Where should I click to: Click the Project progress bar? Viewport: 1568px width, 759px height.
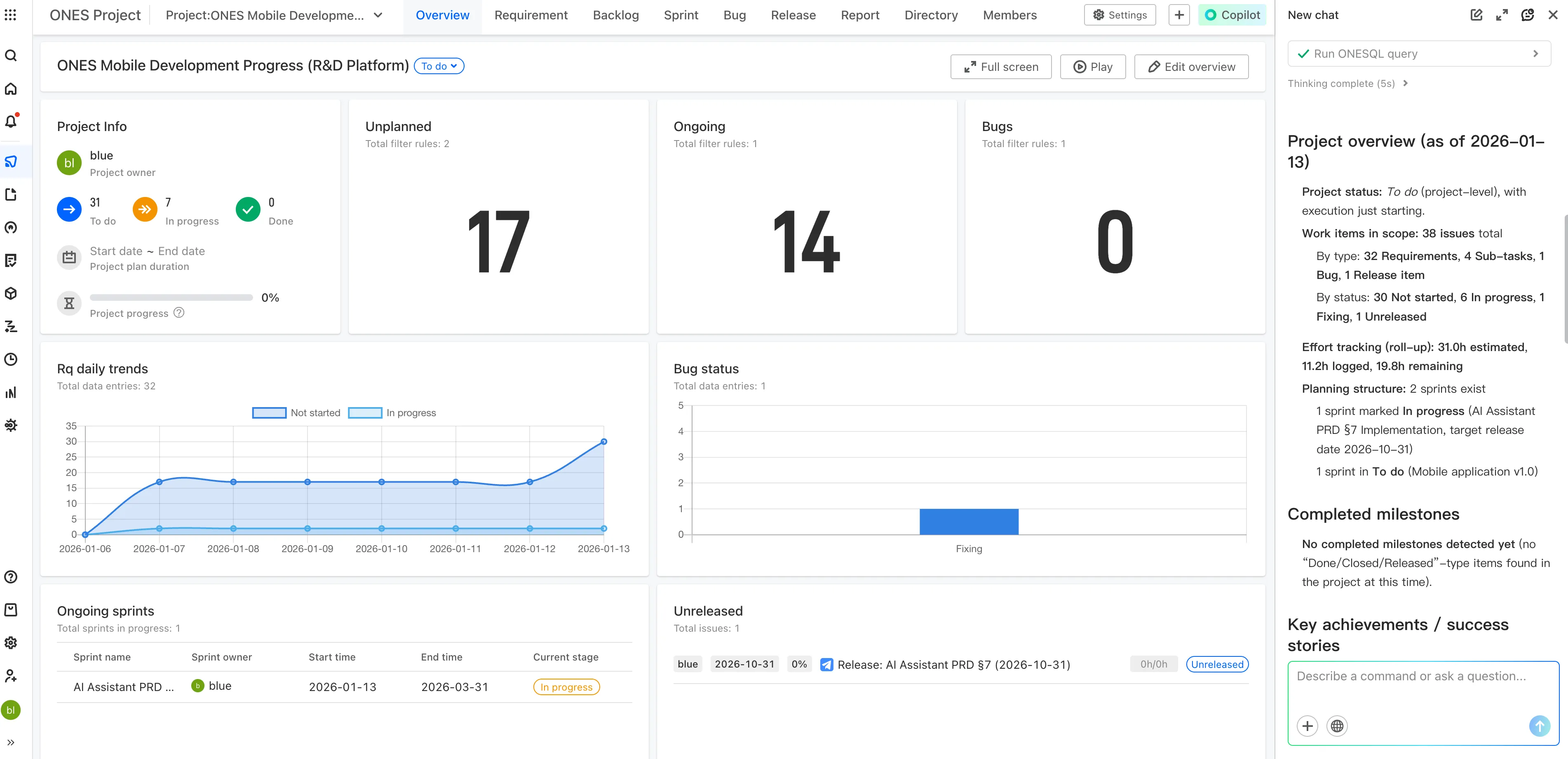pos(171,298)
